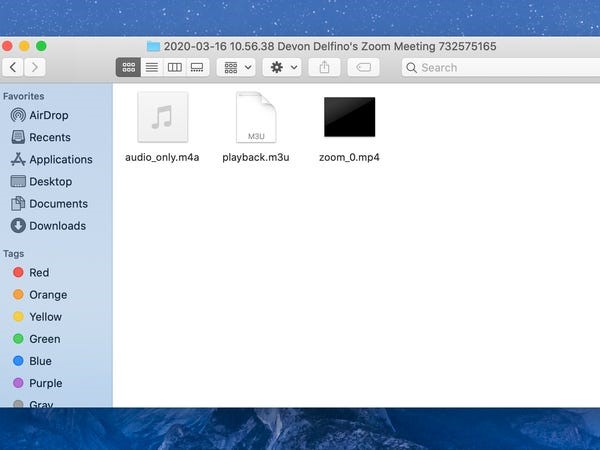Click the playback.m3u file name
The height and width of the screenshot is (450, 600).
click(256, 157)
